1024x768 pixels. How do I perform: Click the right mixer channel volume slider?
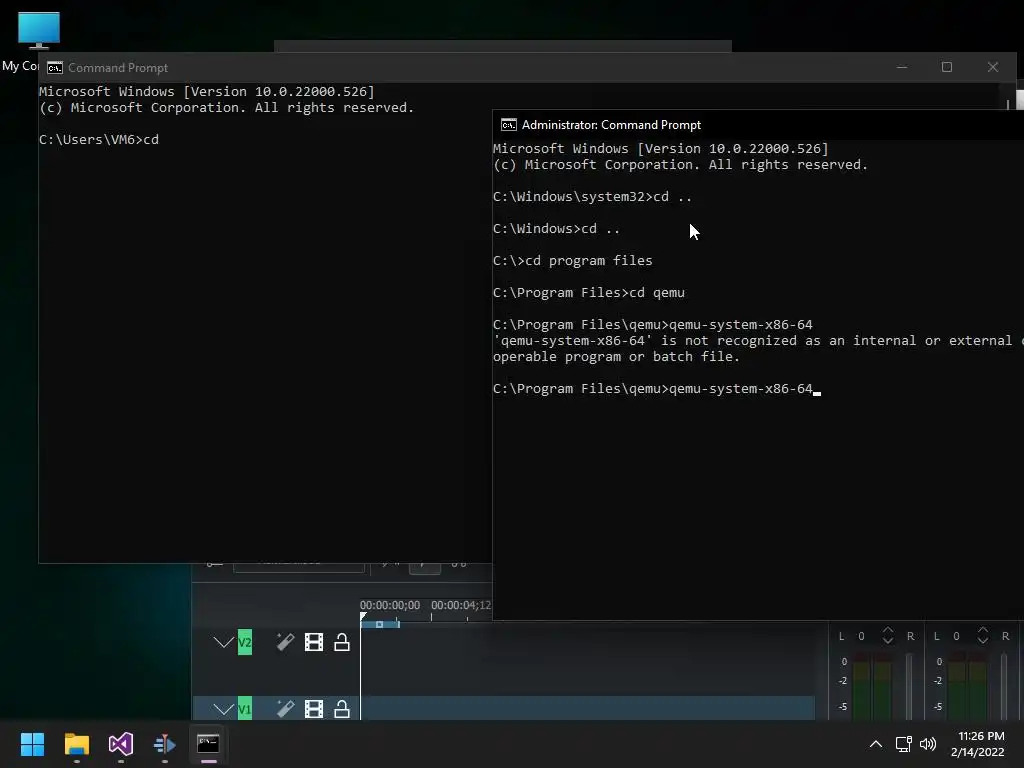click(1004, 686)
